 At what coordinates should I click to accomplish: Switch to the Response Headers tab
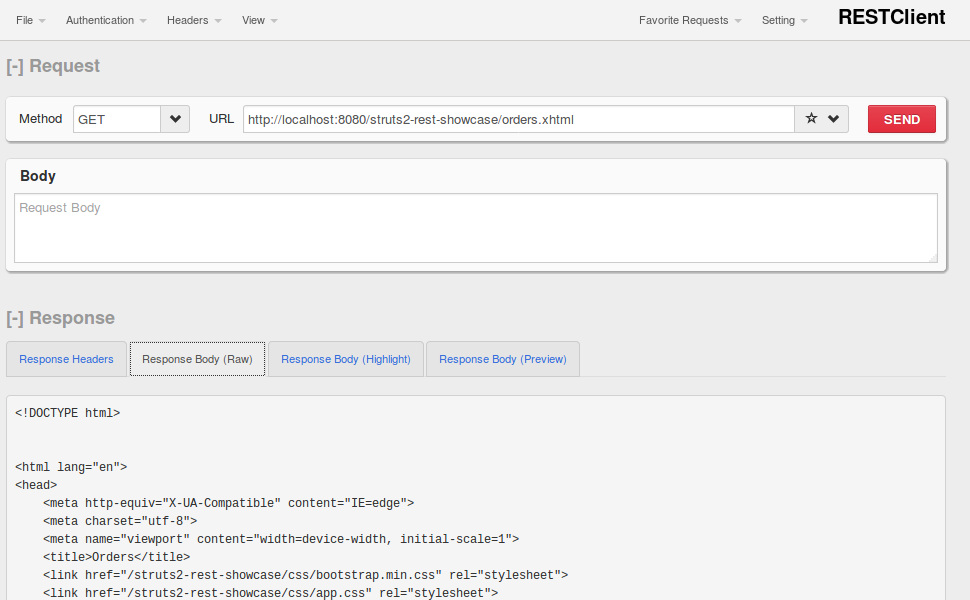pyautogui.click(x=66, y=359)
